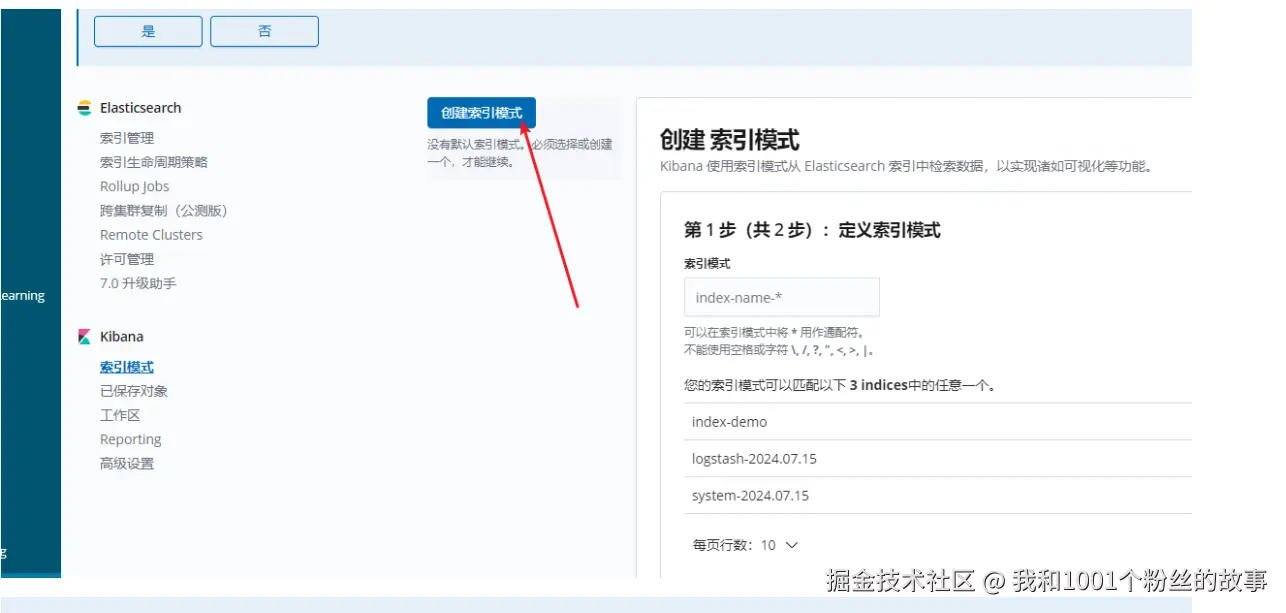The width and height of the screenshot is (1286, 613).
Task: Click the logstash-2024.07.15 row
Action: pos(938,459)
